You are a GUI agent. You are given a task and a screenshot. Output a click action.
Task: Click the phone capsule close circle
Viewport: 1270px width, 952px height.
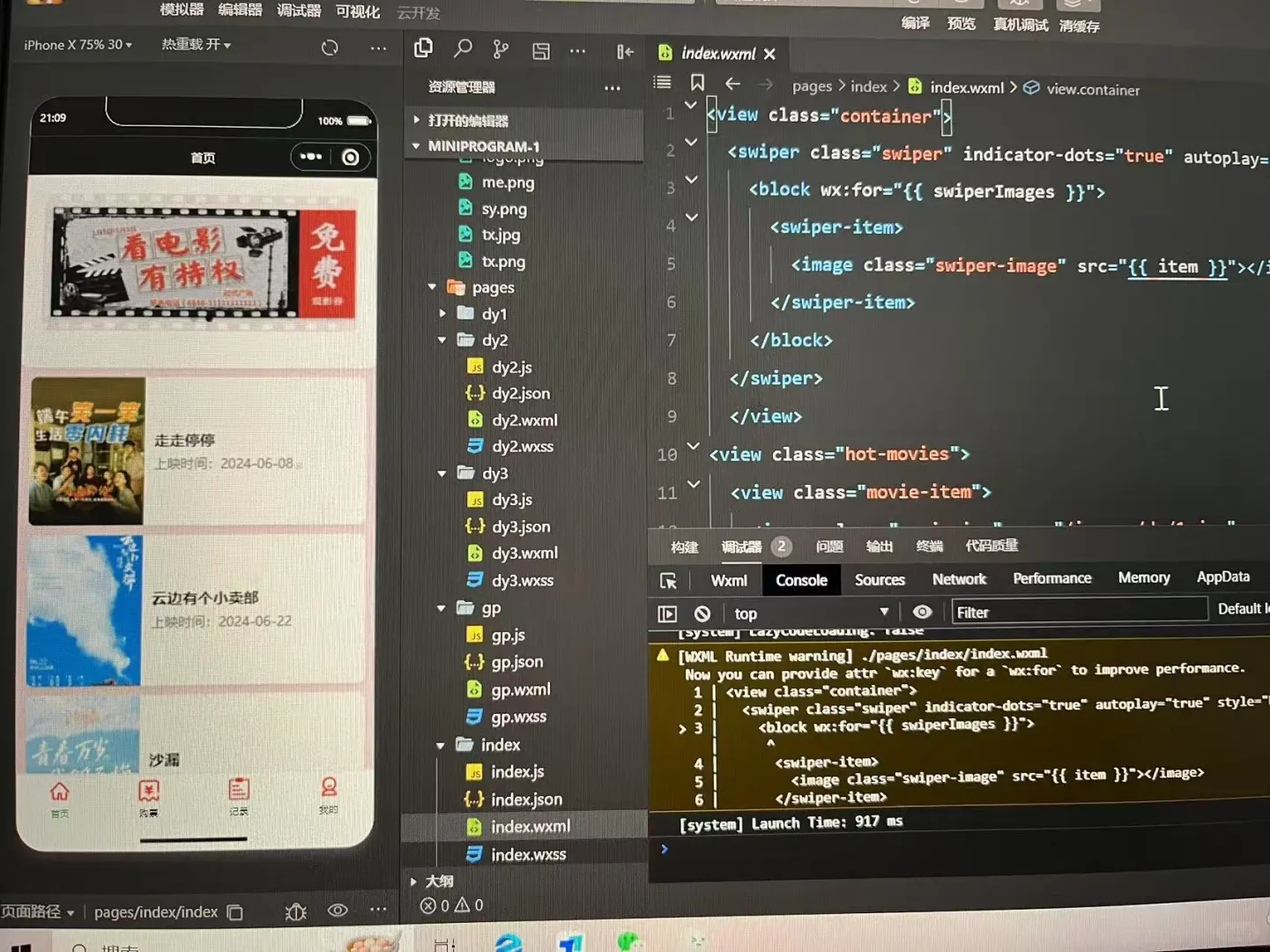point(351,157)
